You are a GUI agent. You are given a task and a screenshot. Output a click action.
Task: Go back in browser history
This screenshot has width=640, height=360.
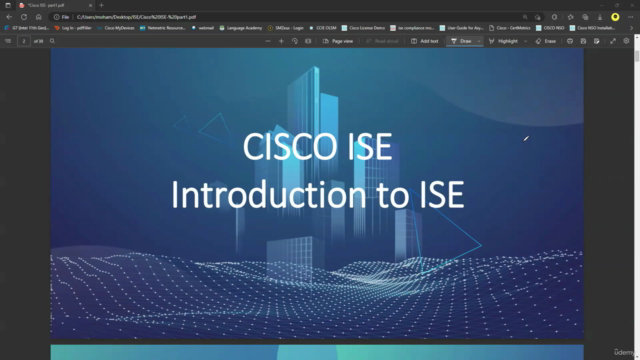(9, 17)
